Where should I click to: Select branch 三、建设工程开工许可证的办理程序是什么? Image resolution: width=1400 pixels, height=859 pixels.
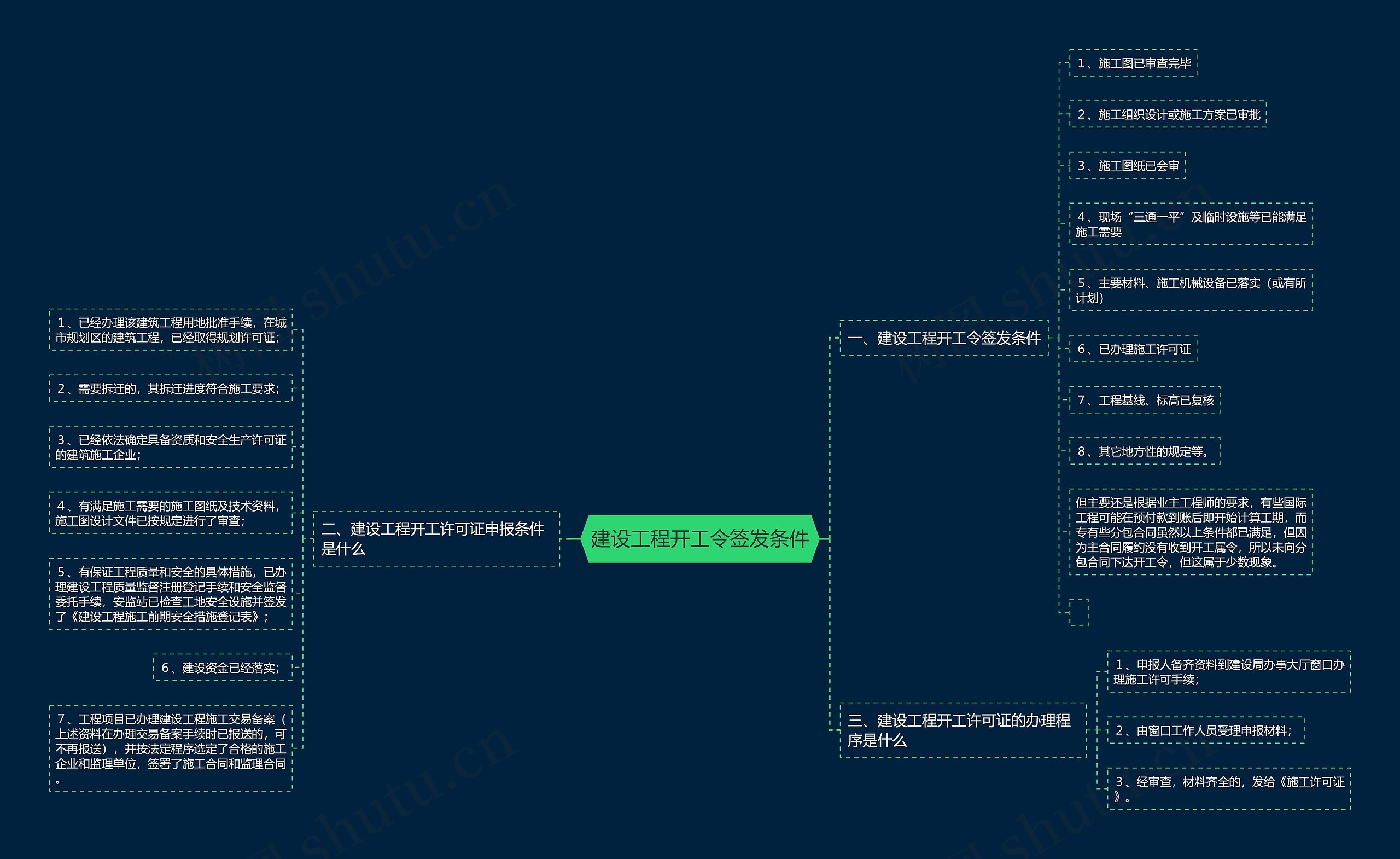tap(962, 730)
